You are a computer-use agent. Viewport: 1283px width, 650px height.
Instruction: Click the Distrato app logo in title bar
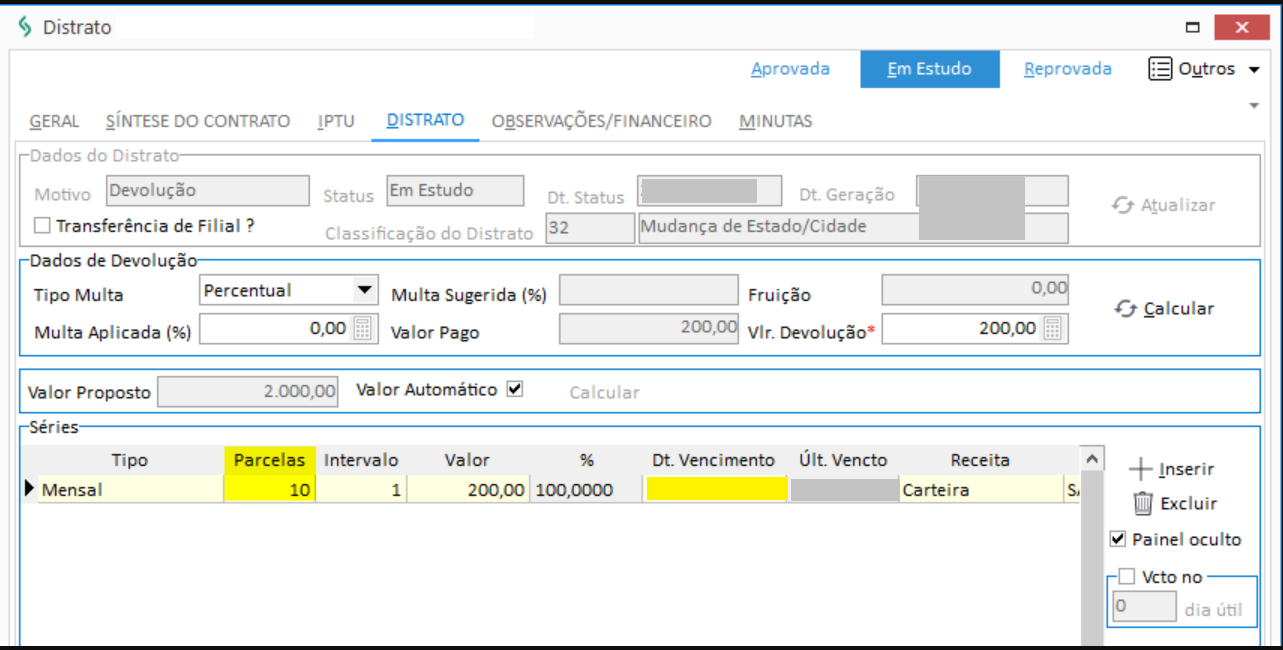pyautogui.click(x=24, y=27)
